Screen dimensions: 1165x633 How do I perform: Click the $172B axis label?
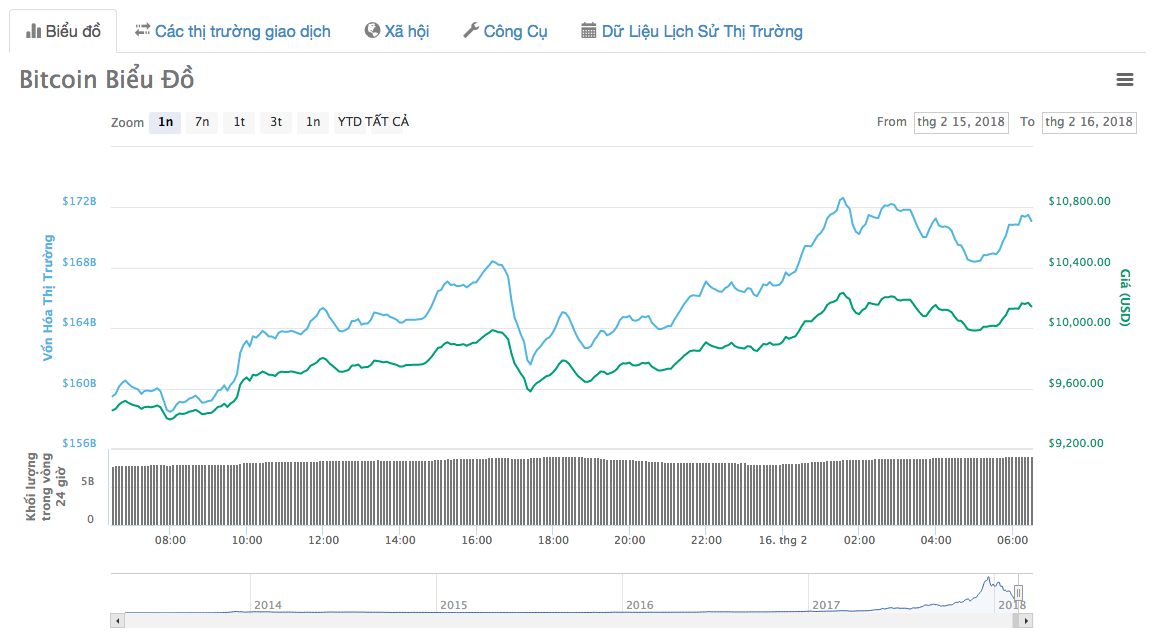(x=79, y=201)
